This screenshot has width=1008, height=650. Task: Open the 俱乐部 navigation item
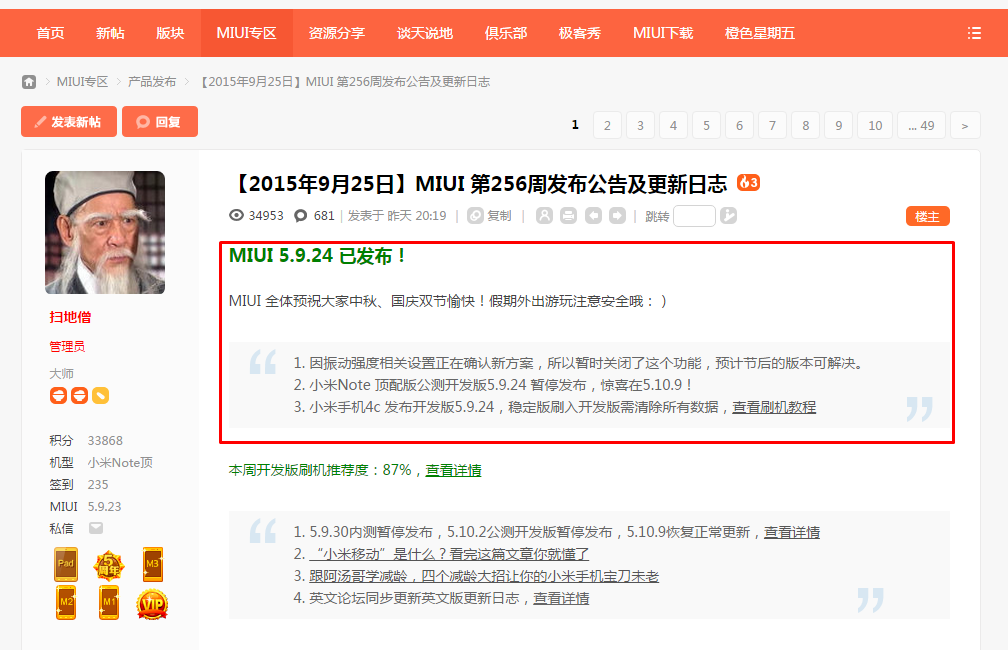click(506, 33)
